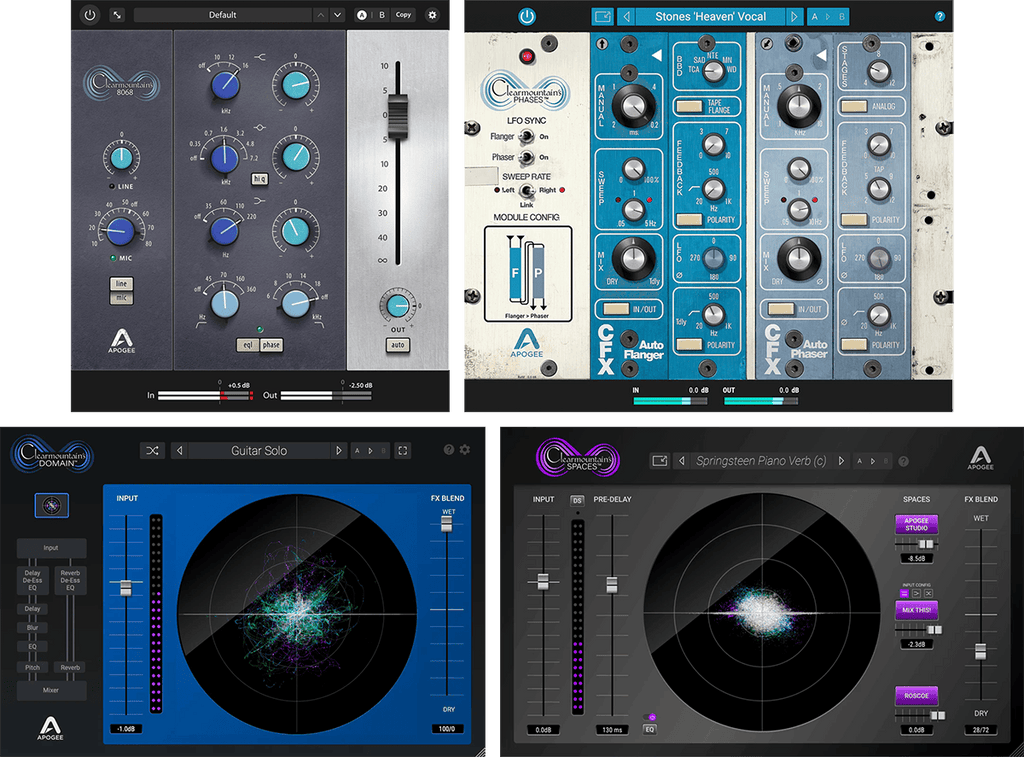Open the Domain Mixer module
The height and width of the screenshot is (757, 1024).
[x=51, y=690]
